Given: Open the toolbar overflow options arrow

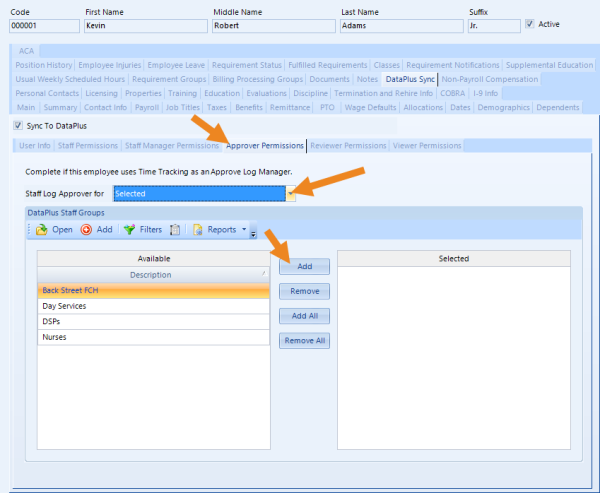Looking at the screenshot, I should (x=253, y=234).
